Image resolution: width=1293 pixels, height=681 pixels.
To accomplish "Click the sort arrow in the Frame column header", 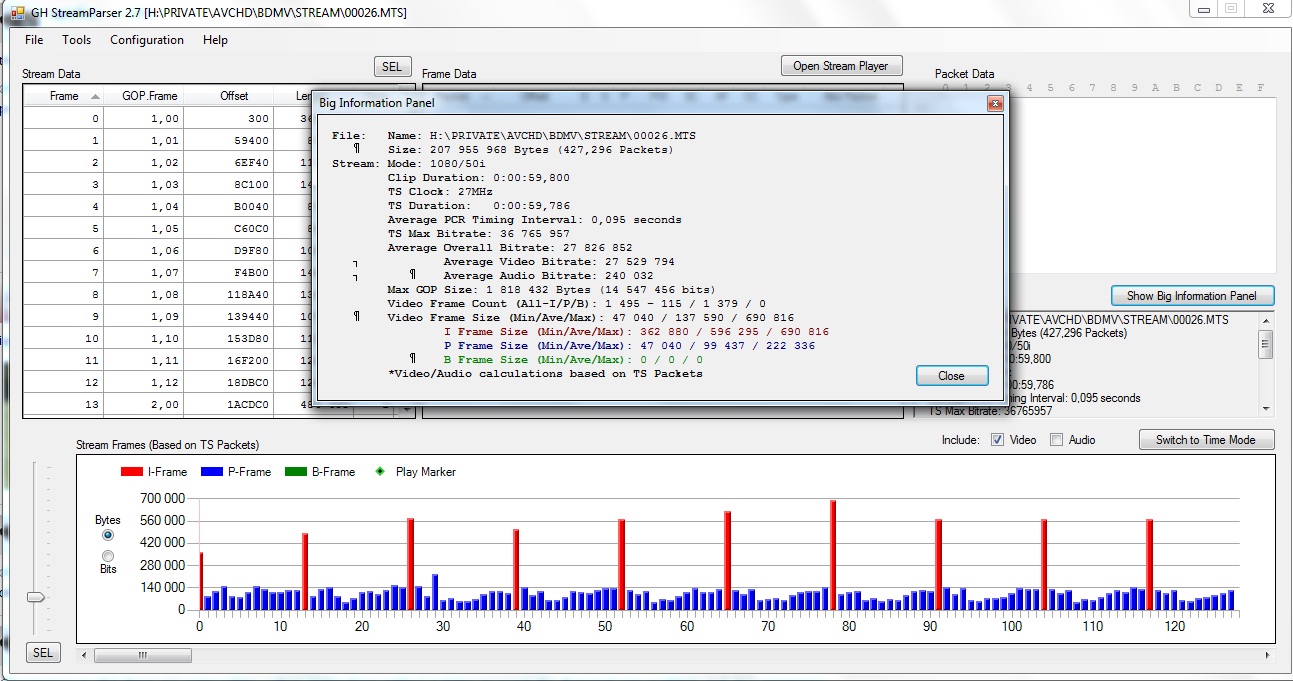I will (x=95, y=96).
